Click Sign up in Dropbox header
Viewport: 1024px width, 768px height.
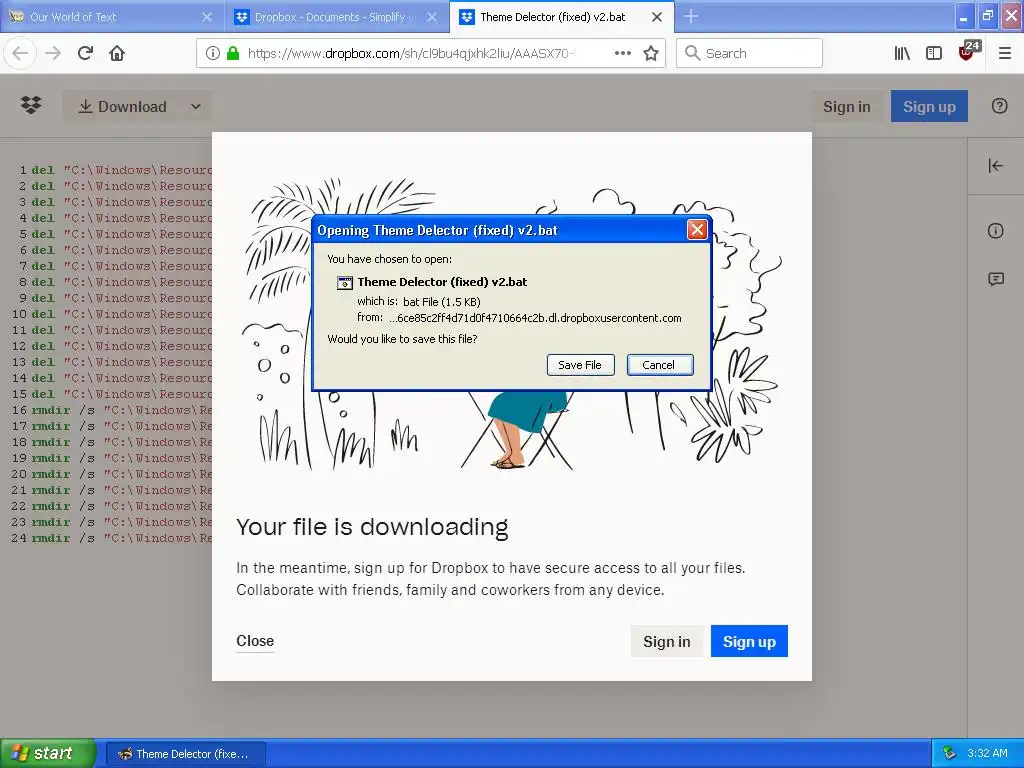[x=929, y=106]
